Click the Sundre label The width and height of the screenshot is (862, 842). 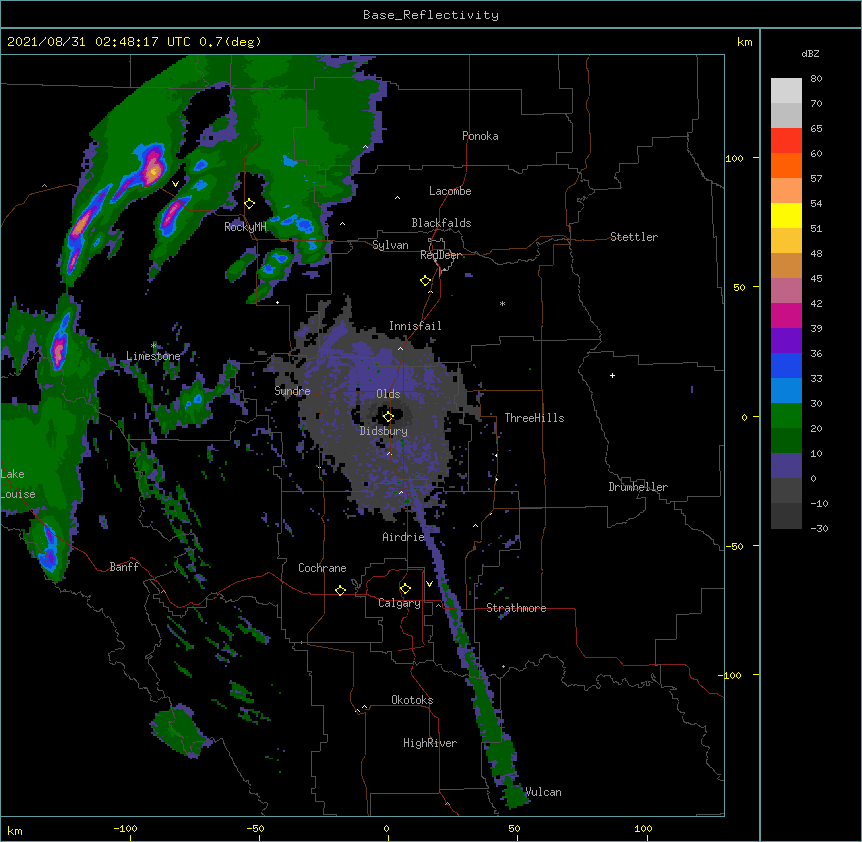tap(292, 391)
